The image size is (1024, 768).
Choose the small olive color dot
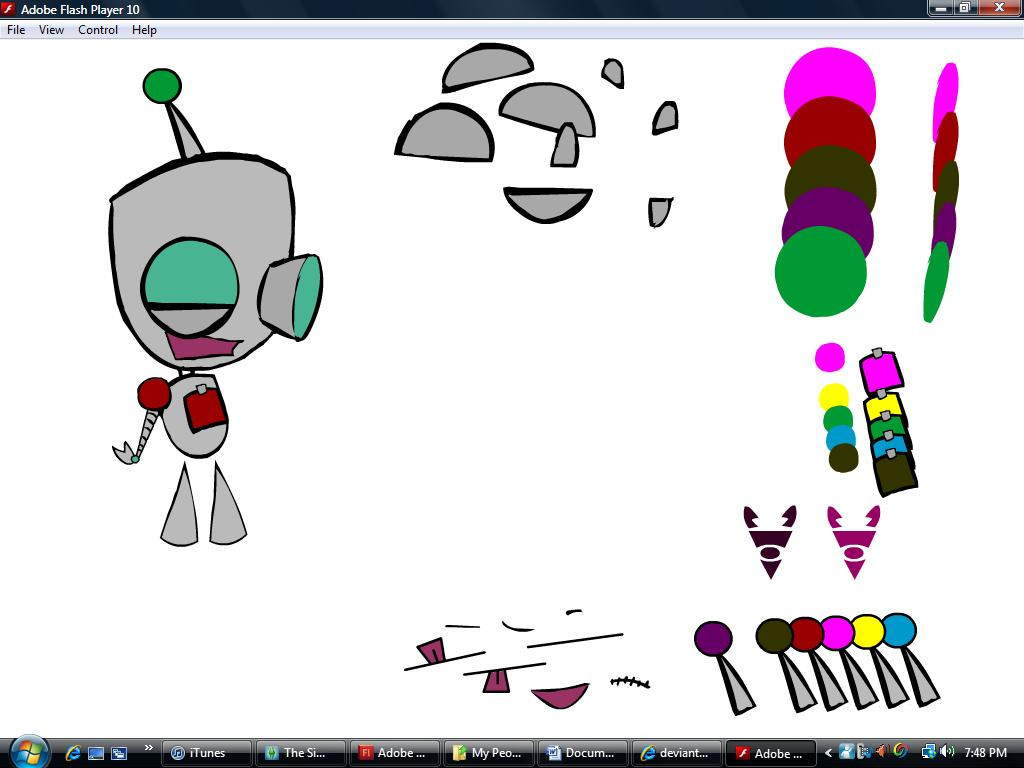pos(843,458)
